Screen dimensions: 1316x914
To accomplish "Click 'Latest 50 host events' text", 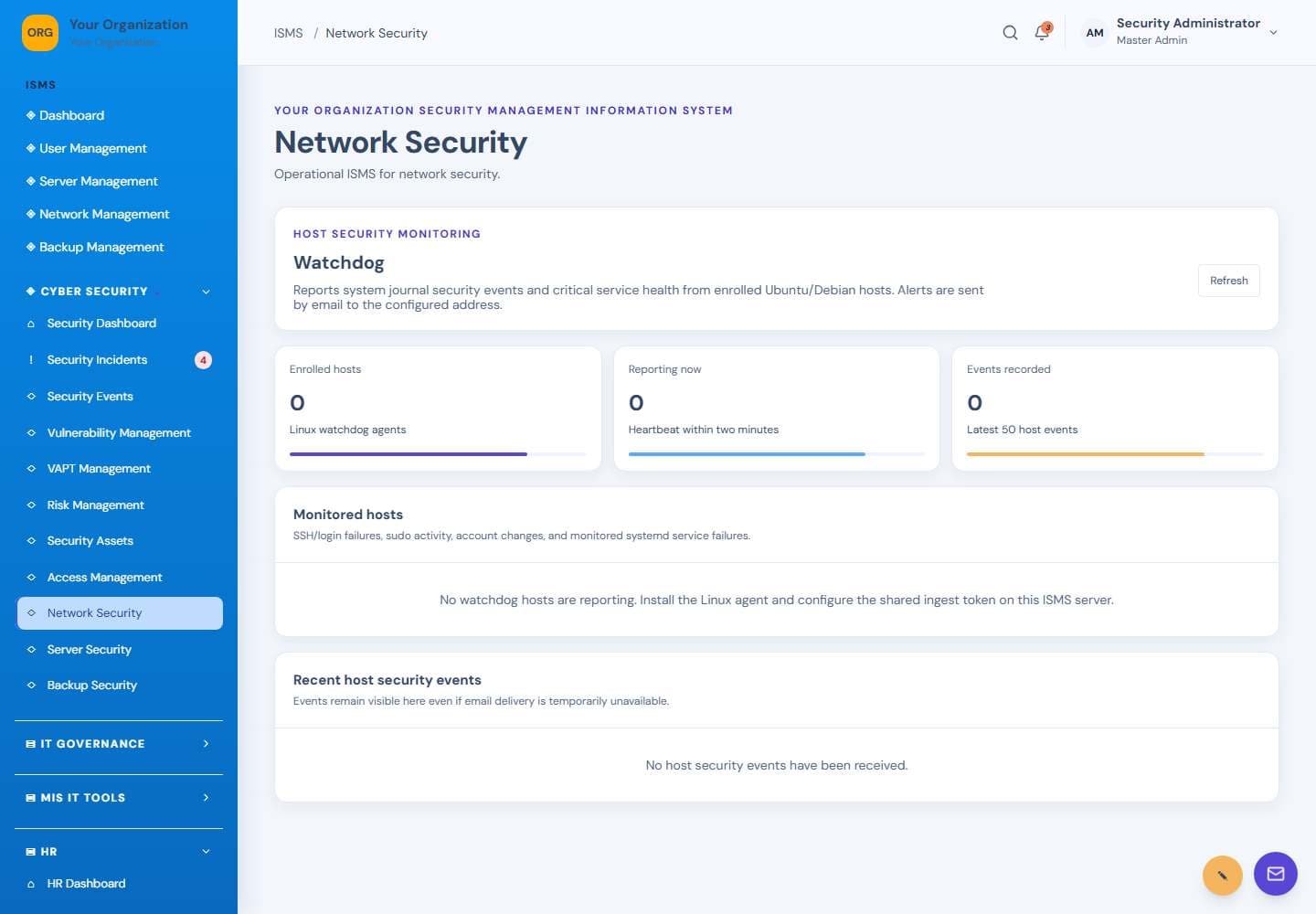I will pyautogui.click(x=1022, y=430).
